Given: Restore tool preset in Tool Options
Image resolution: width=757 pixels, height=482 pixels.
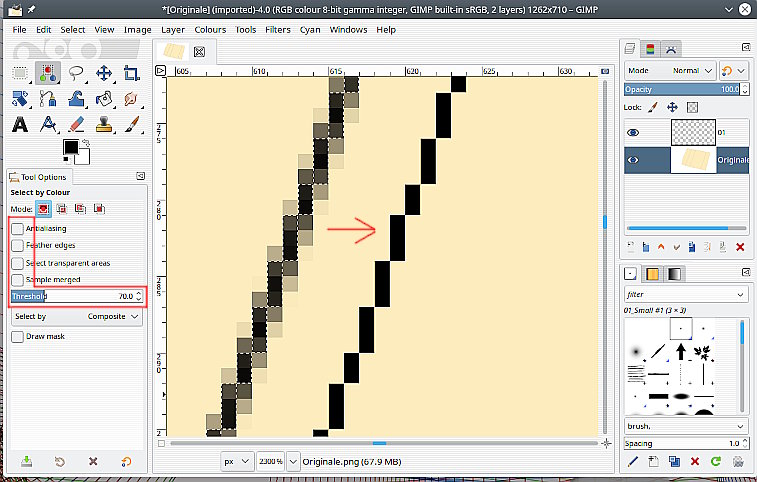Looking at the screenshot, I should [60, 462].
